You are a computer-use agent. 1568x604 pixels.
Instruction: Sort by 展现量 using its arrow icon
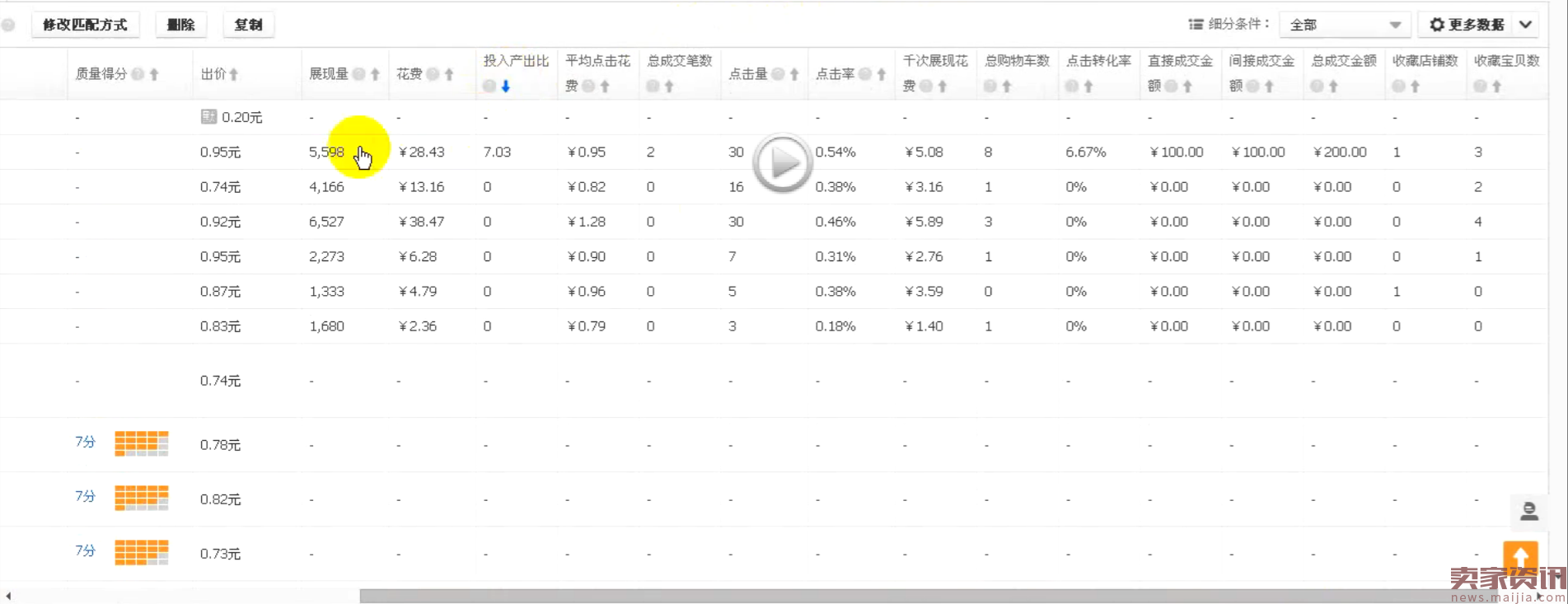coord(375,74)
